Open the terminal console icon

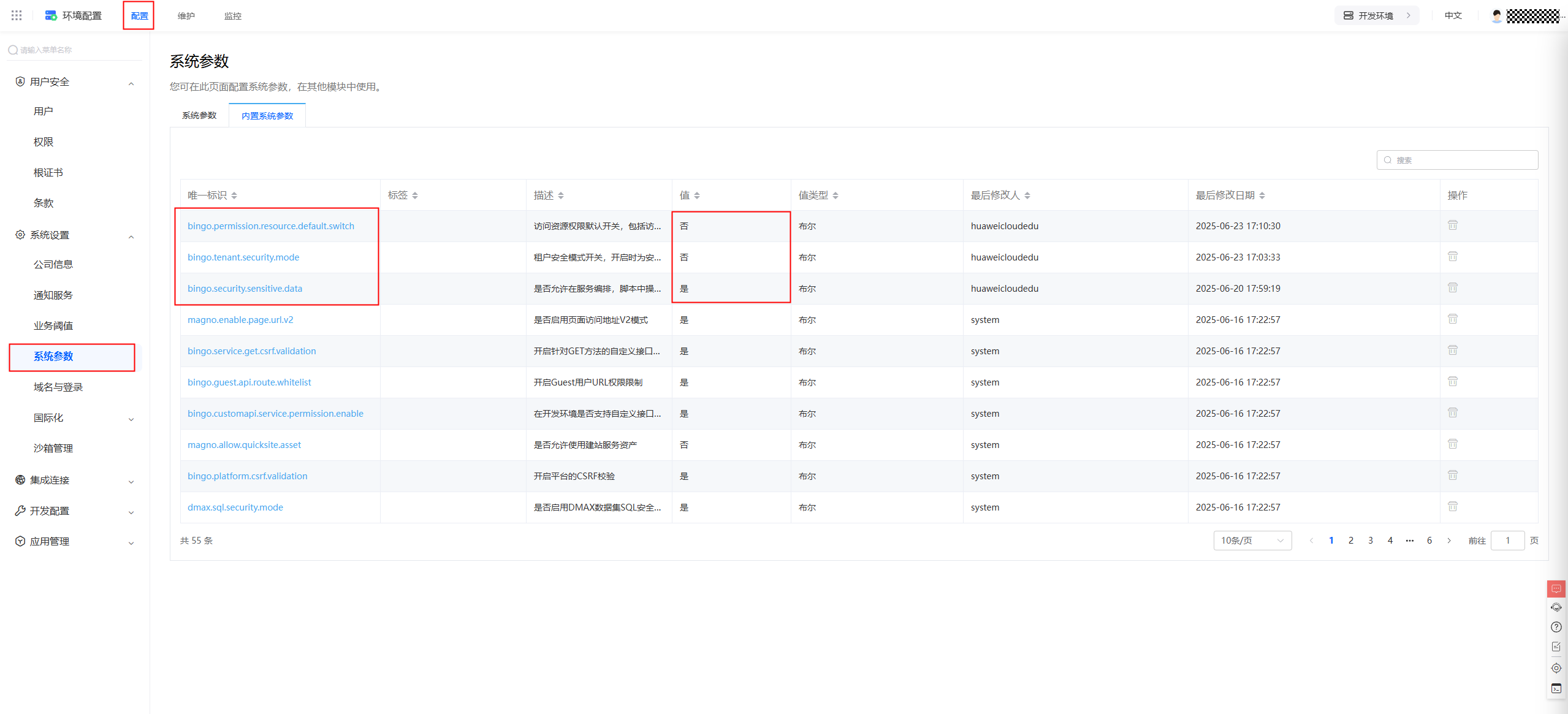pyautogui.click(x=1556, y=689)
